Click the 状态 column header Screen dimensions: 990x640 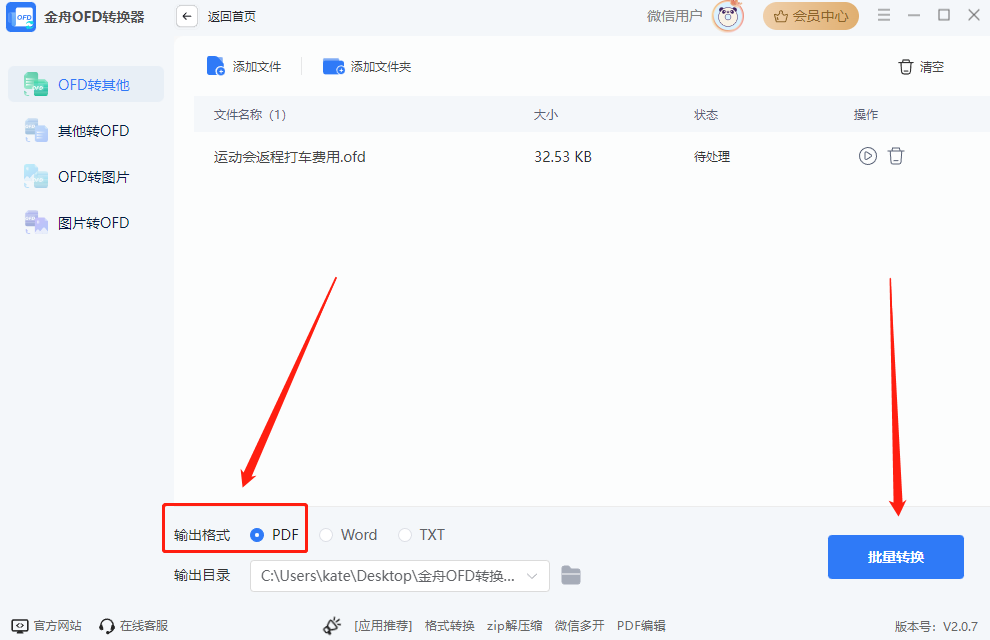click(x=706, y=114)
